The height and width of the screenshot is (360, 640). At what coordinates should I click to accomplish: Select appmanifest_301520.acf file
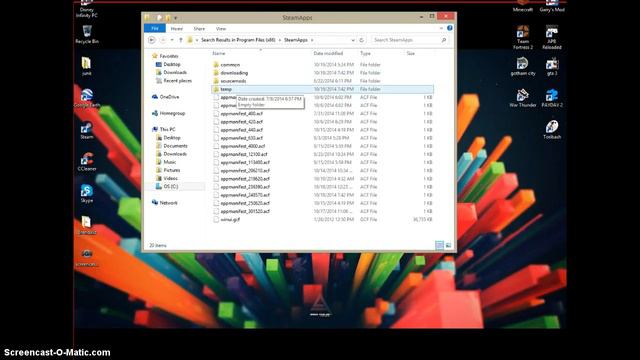click(x=245, y=211)
